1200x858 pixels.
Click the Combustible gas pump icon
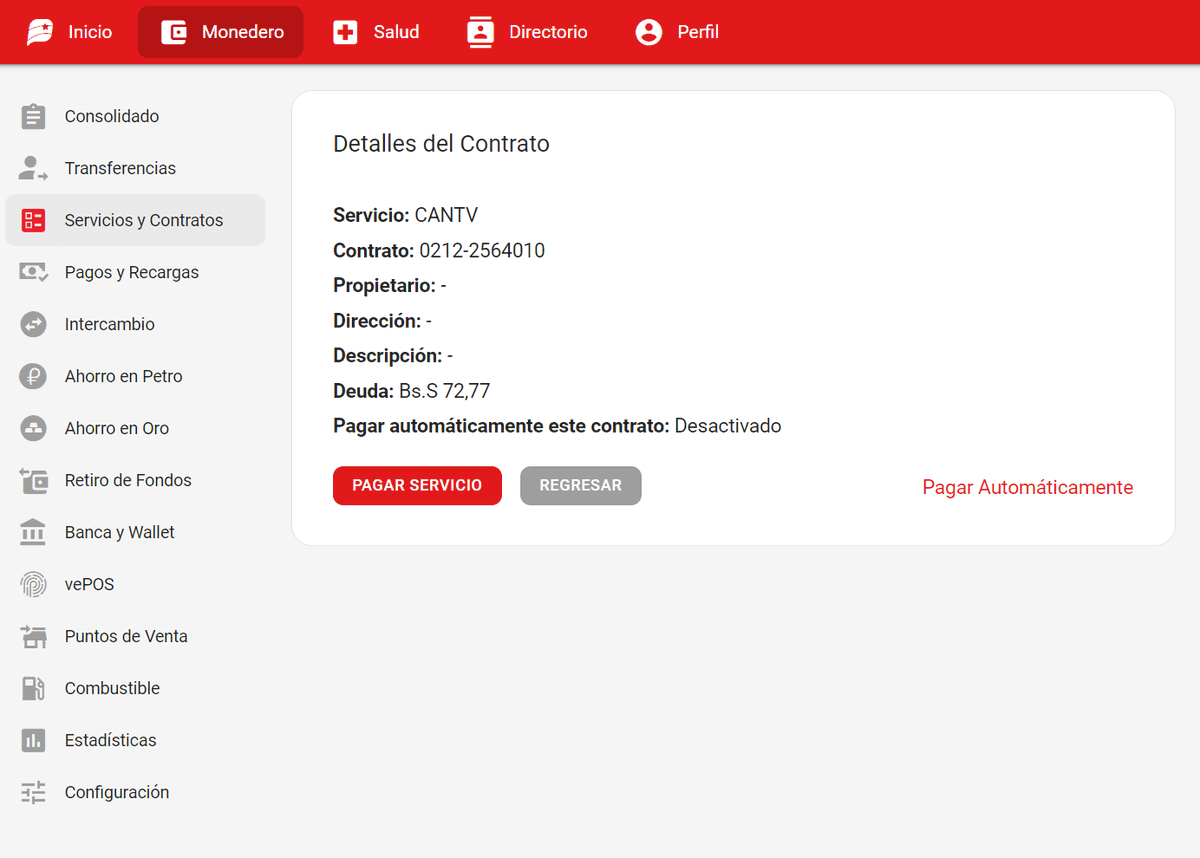coord(33,688)
